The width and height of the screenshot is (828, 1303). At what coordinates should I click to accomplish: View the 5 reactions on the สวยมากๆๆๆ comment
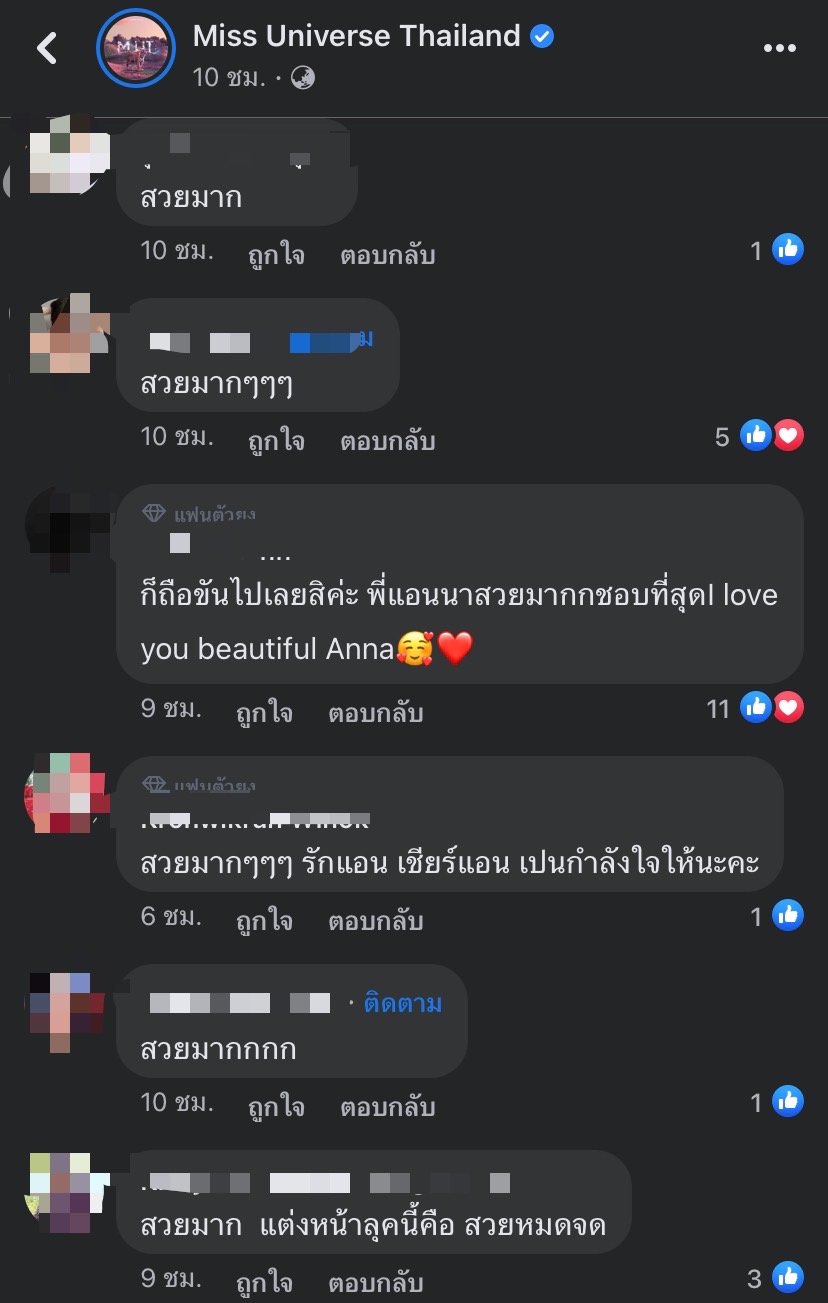pyautogui.click(x=760, y=436)
